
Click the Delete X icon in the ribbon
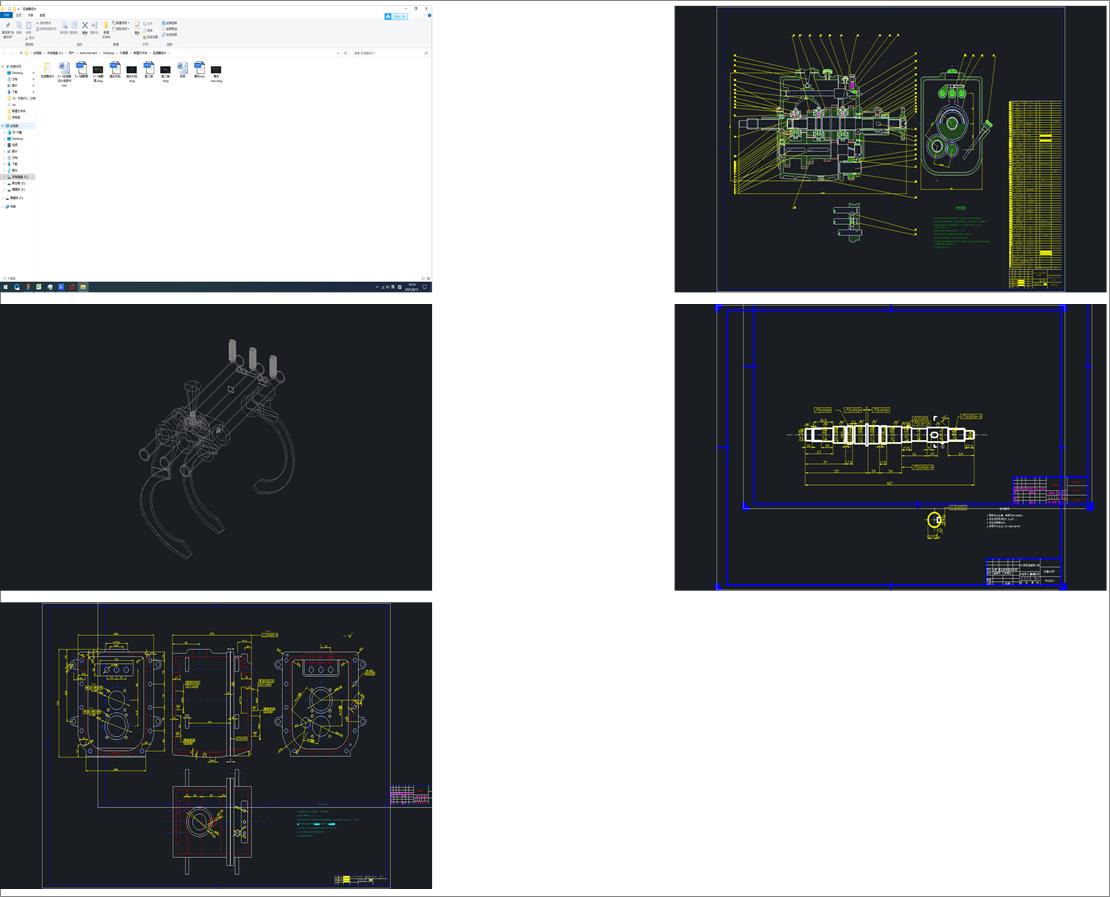coord(85,28)
